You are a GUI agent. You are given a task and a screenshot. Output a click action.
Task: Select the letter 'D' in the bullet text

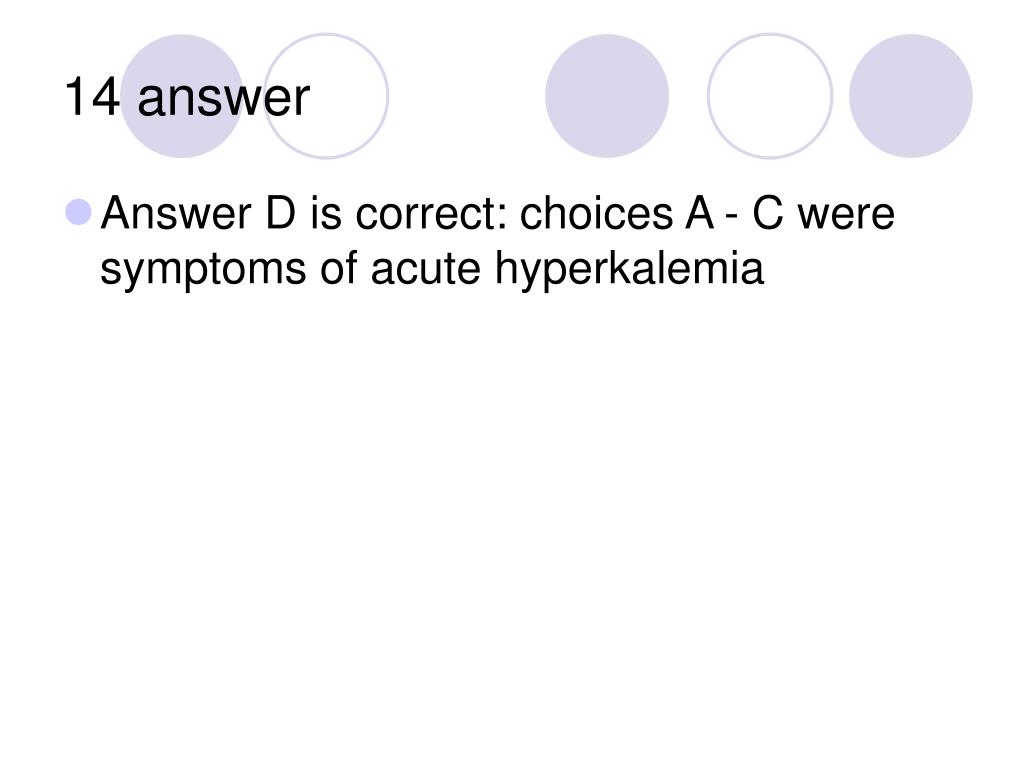(x=281, y=213)
